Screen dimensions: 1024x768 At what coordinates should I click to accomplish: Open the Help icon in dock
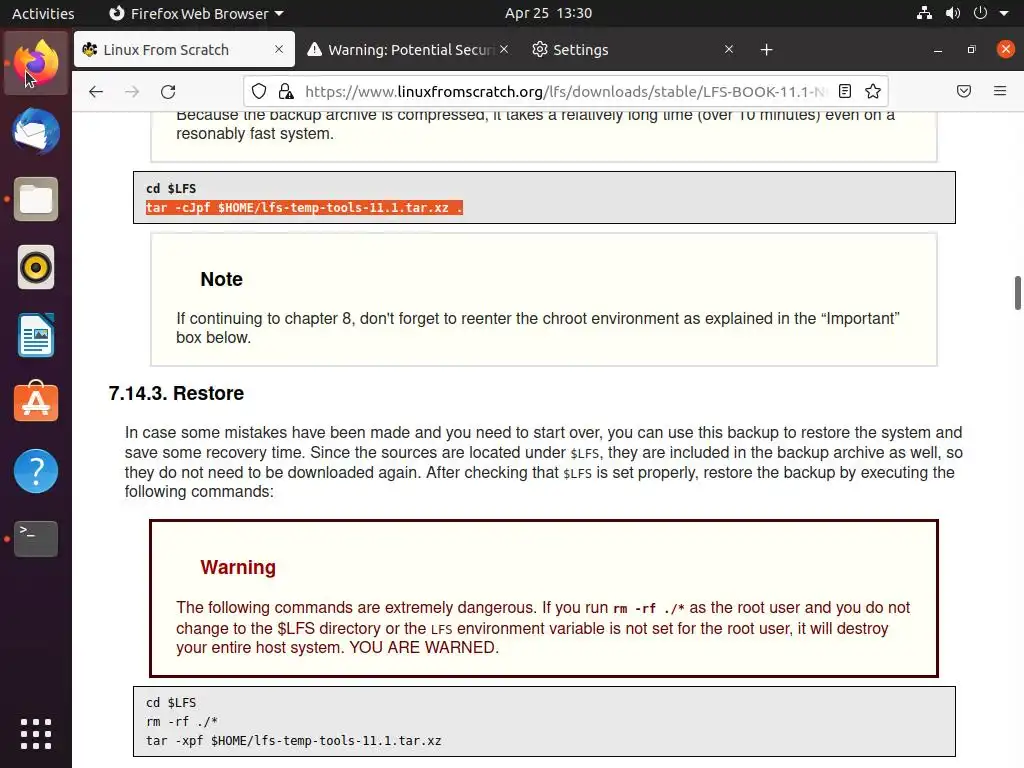click(x=36, y=471)
